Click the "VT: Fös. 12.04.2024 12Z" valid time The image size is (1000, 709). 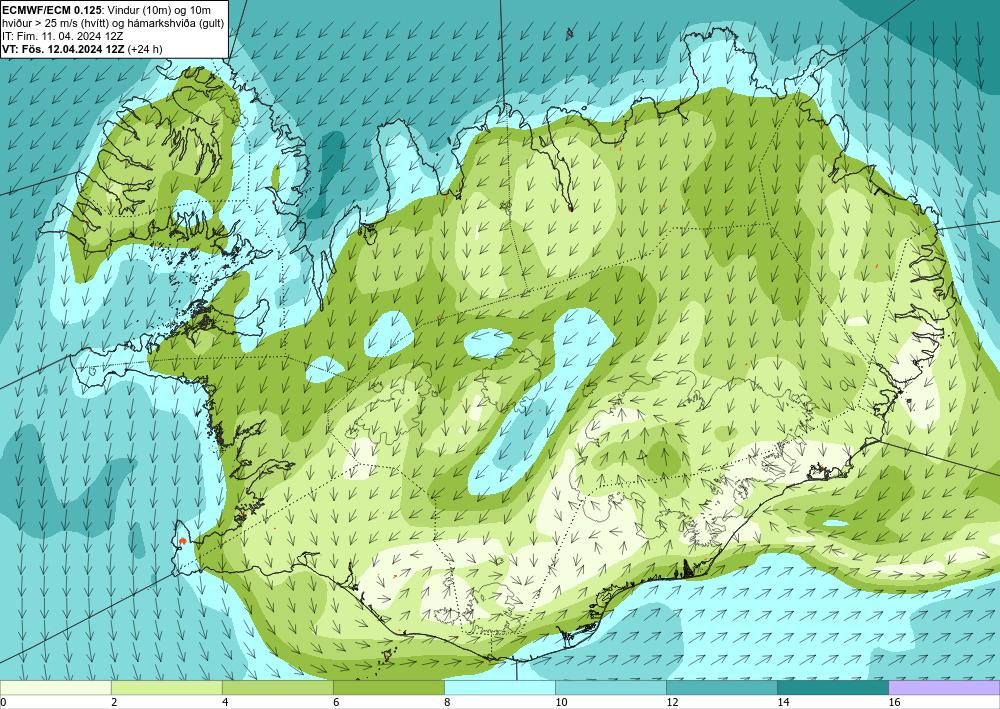pyautogui.click(x=63, y=49)
